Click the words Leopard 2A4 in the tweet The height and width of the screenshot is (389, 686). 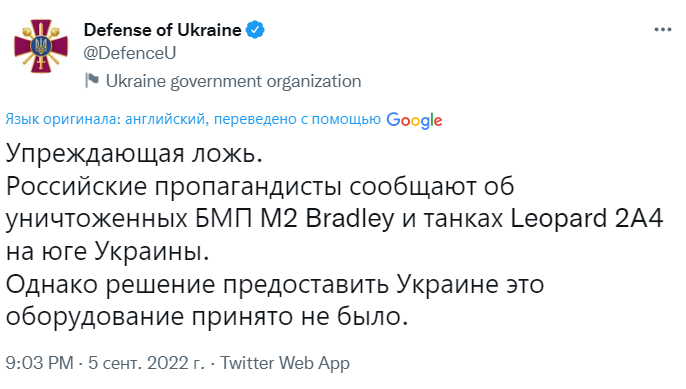[587, 218]
